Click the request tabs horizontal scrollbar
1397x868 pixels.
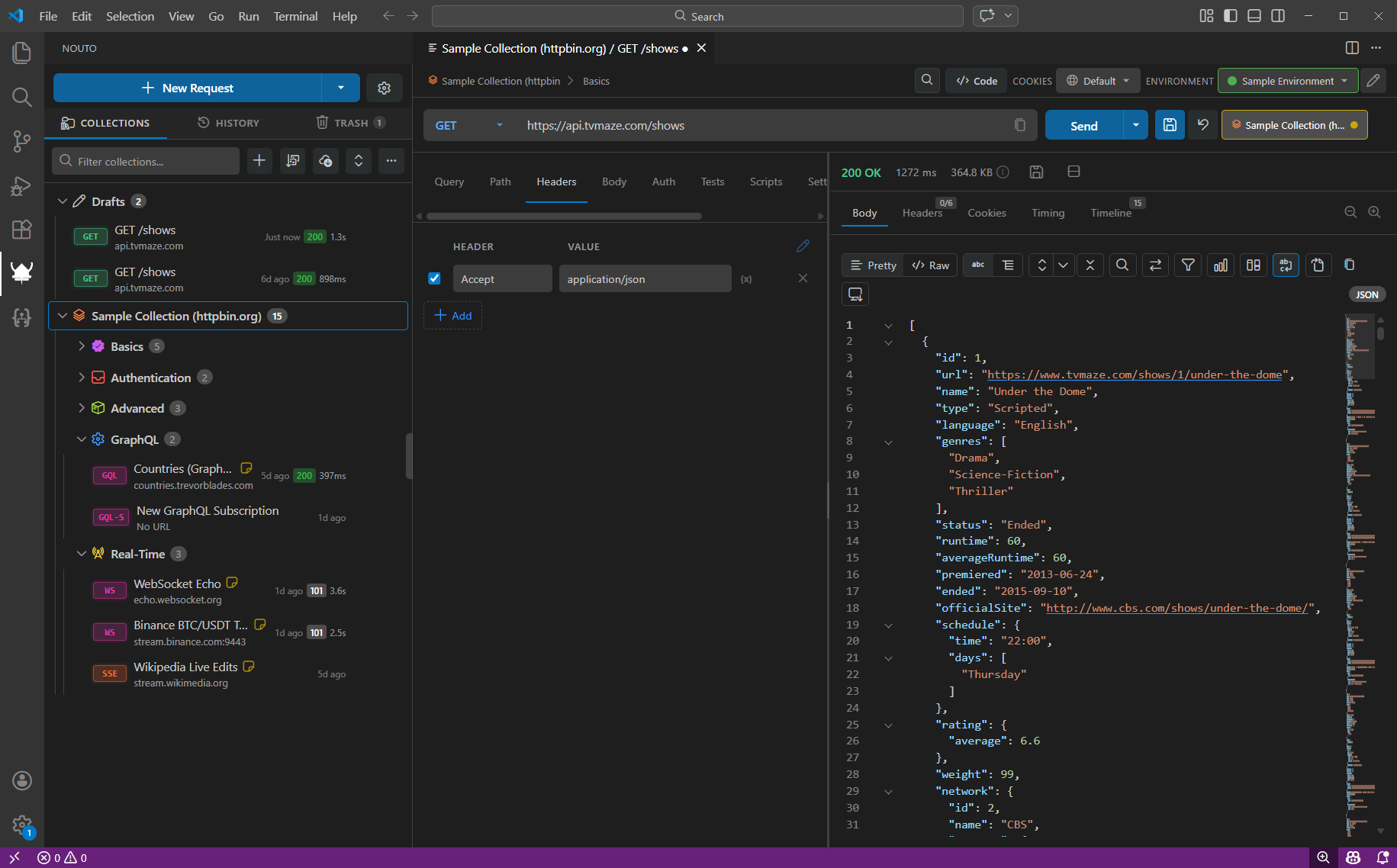click(564, 216)
